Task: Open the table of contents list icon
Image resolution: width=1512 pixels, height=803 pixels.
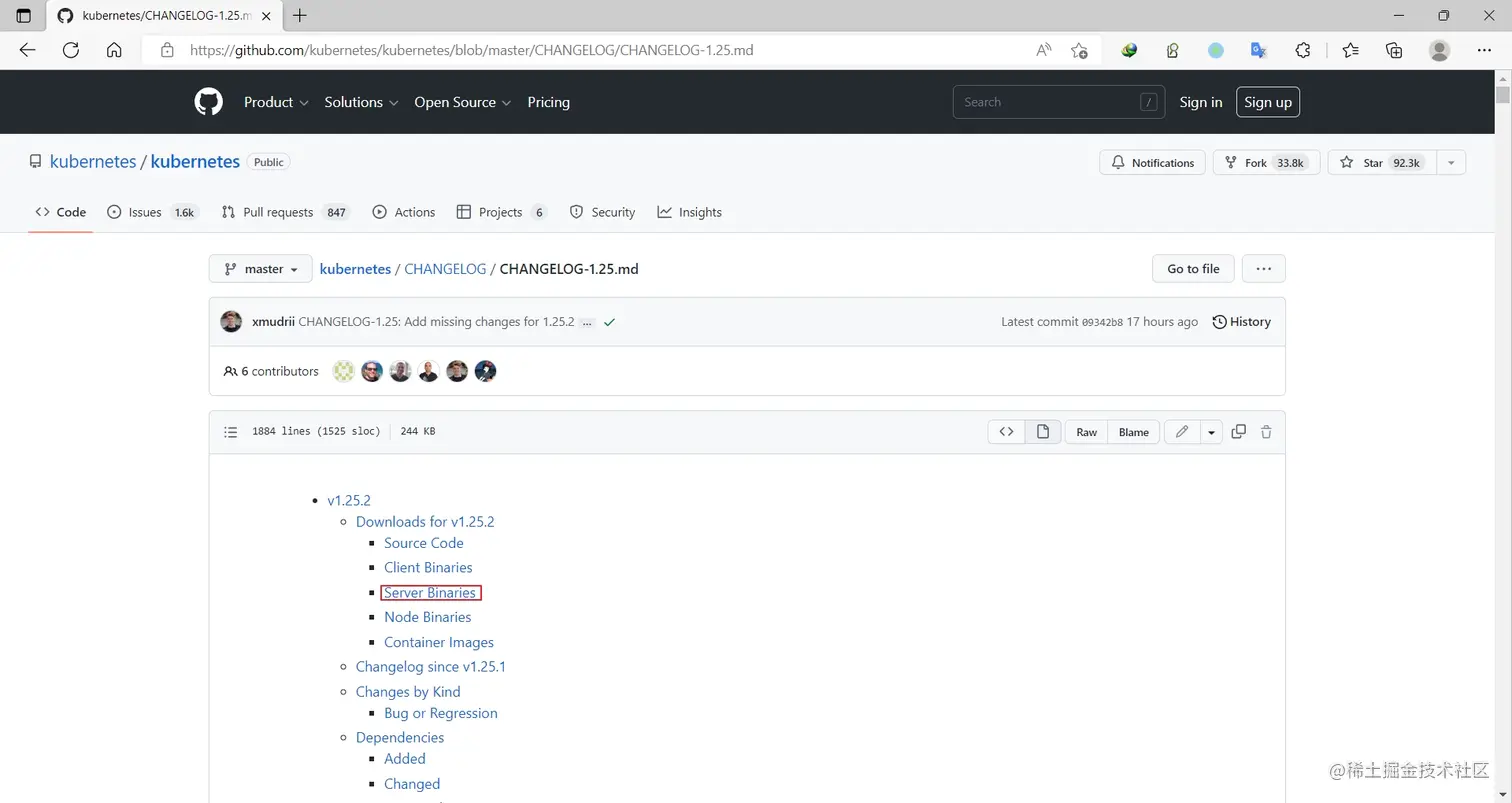Action: (231, 432)
